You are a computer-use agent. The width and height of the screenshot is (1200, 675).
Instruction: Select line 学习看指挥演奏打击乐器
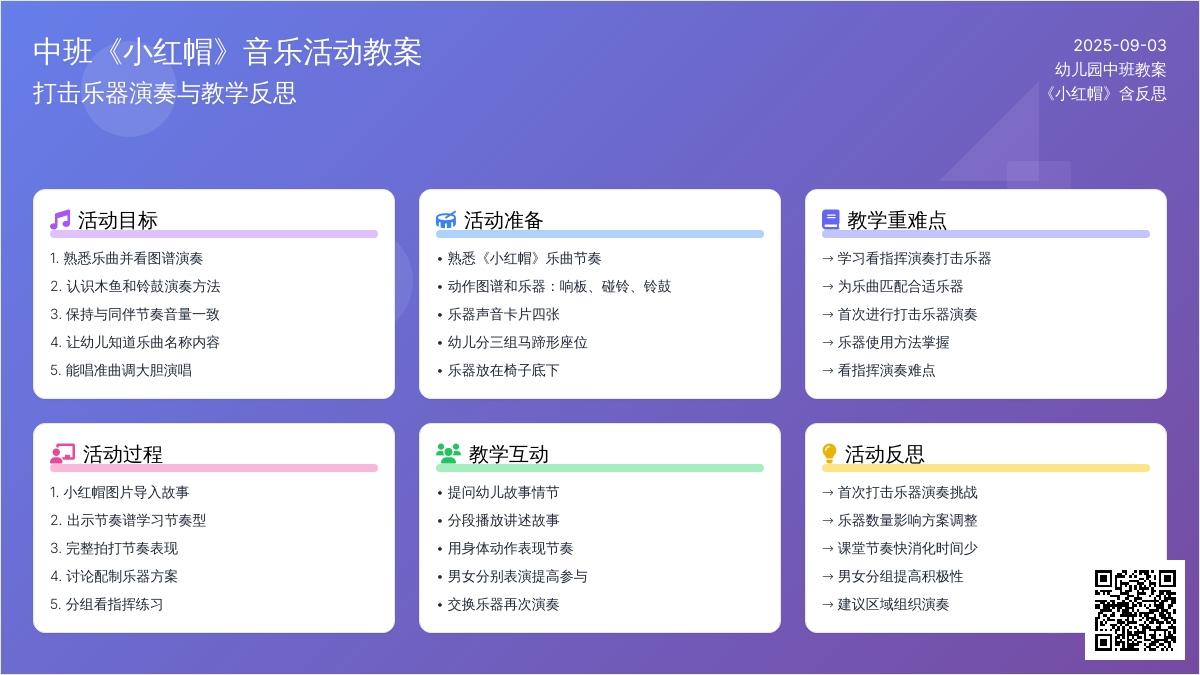pyautogui.click(x=907, y=258)
